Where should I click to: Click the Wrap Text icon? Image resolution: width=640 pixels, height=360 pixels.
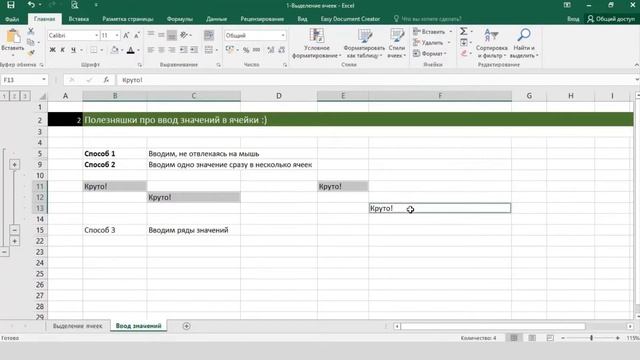coord(209,36)
